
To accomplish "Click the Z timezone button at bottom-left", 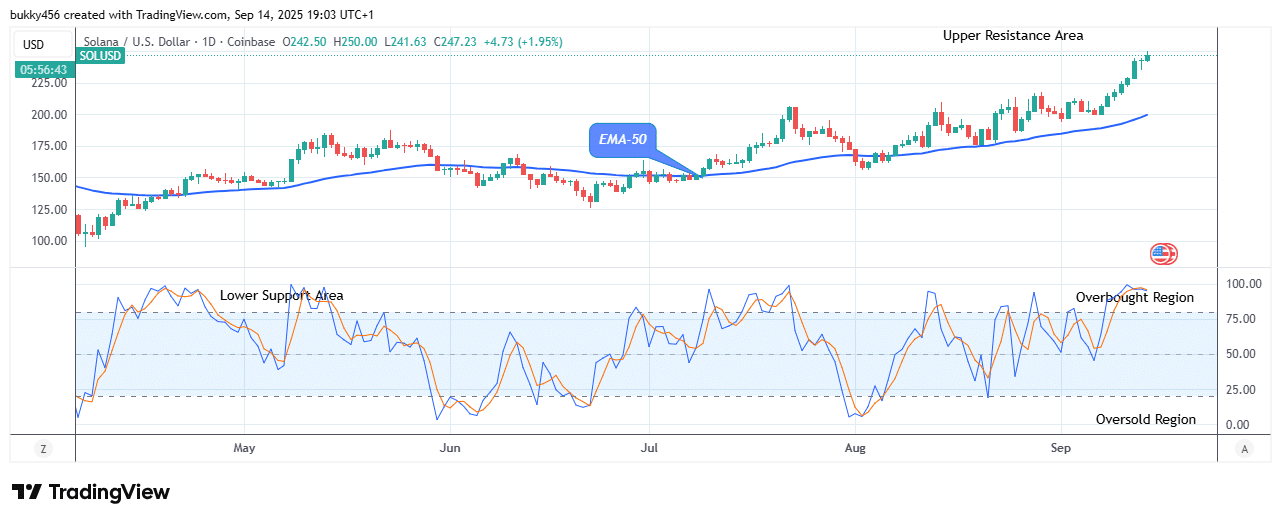I will [43, 450].
